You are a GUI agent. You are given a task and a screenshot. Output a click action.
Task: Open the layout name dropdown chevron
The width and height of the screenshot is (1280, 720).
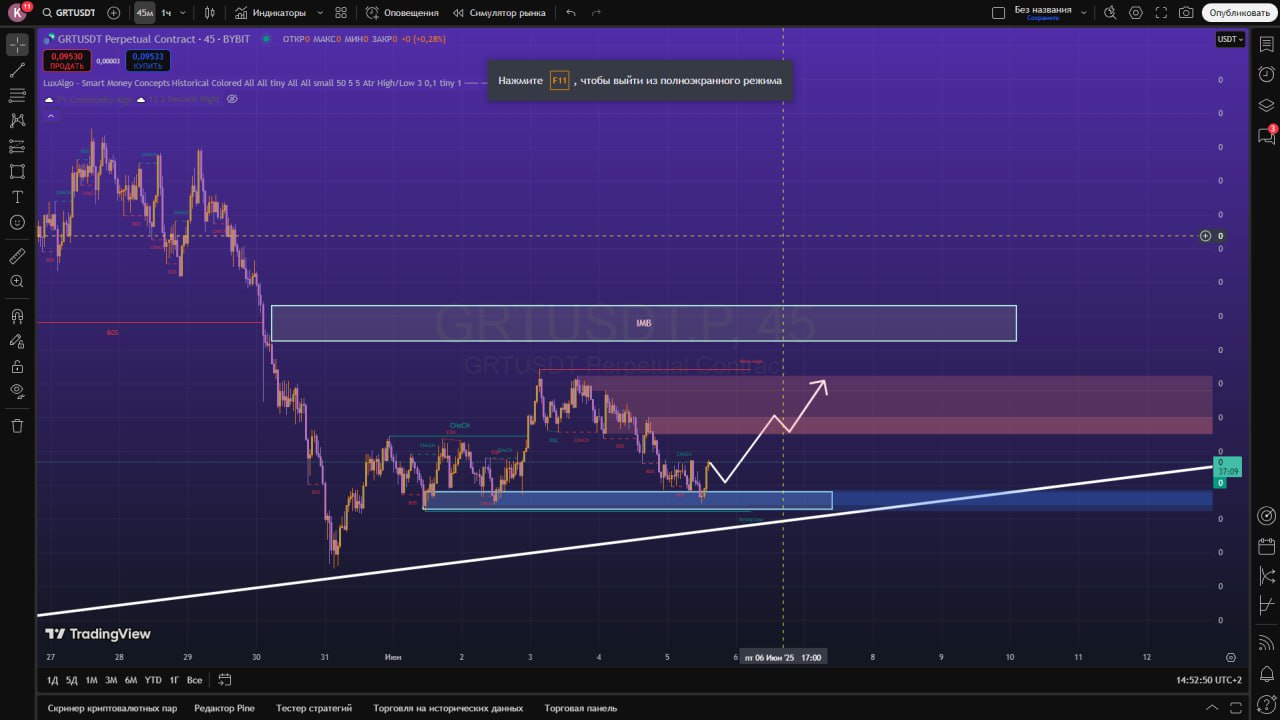coord(1083,13)
